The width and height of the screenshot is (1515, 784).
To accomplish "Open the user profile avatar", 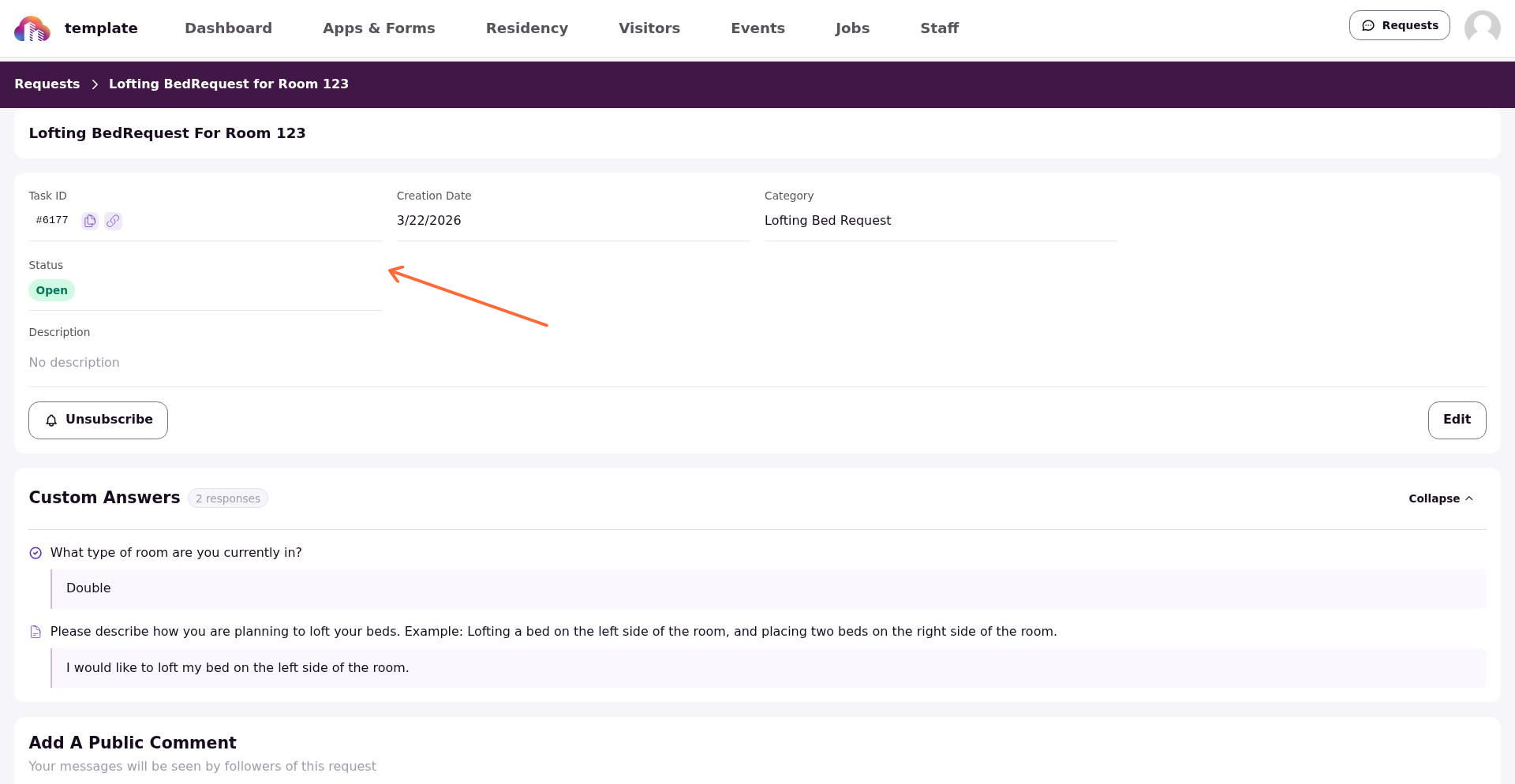I will [x=1482, y=28].
